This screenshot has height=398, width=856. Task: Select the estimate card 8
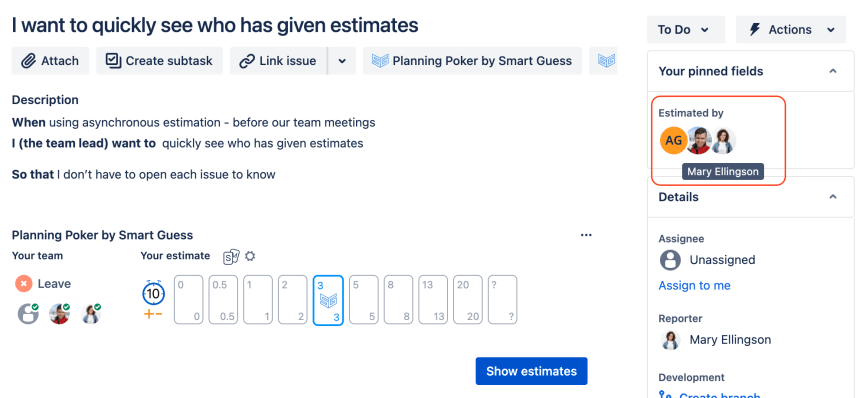[399, 300]
